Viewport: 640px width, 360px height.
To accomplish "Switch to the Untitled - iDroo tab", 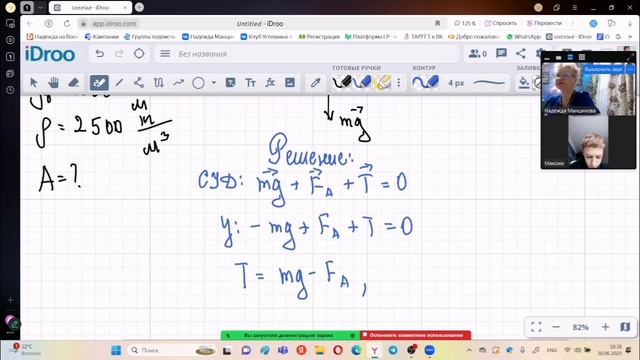I will [x=90, y=7].
